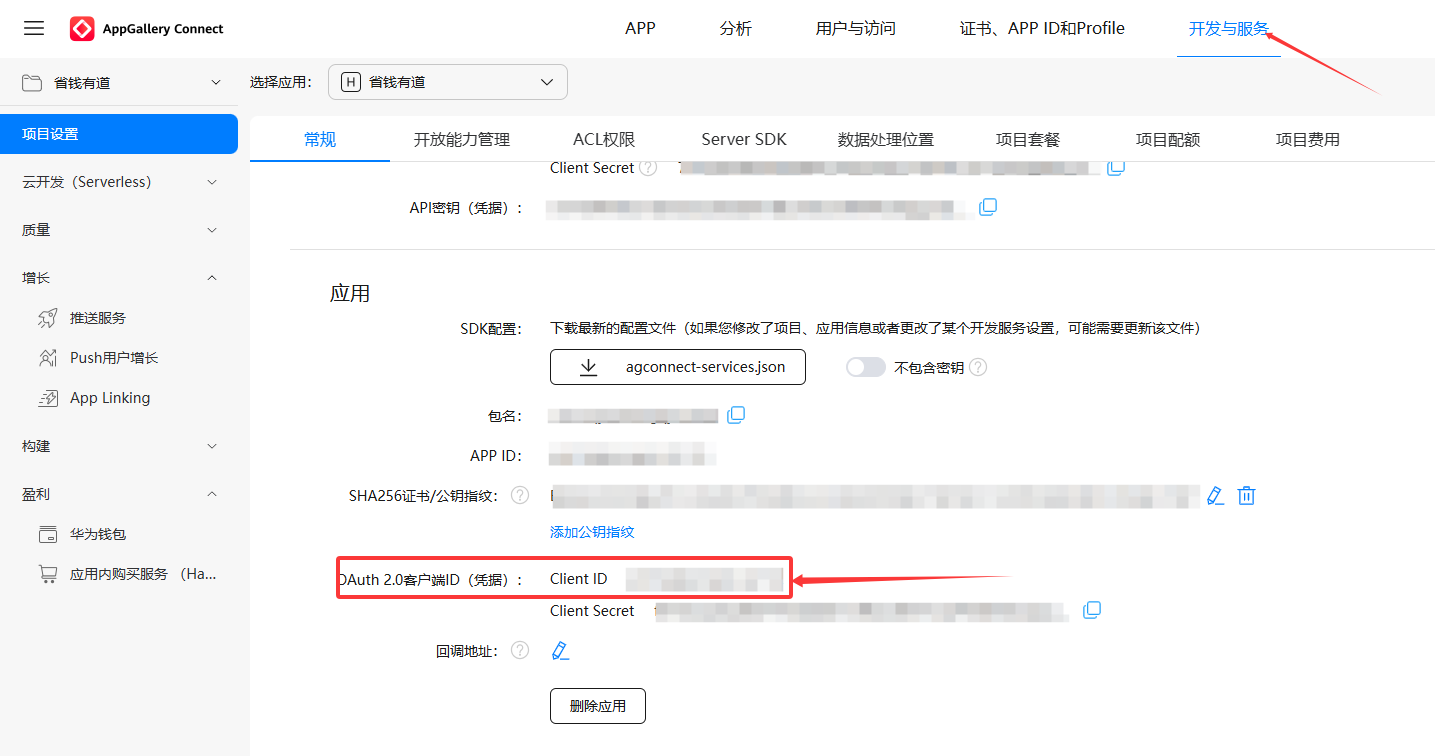Open 应用内购买服务 in sidebar
1435x756 pixels.
pyautogui.click(x=143, y=574)
